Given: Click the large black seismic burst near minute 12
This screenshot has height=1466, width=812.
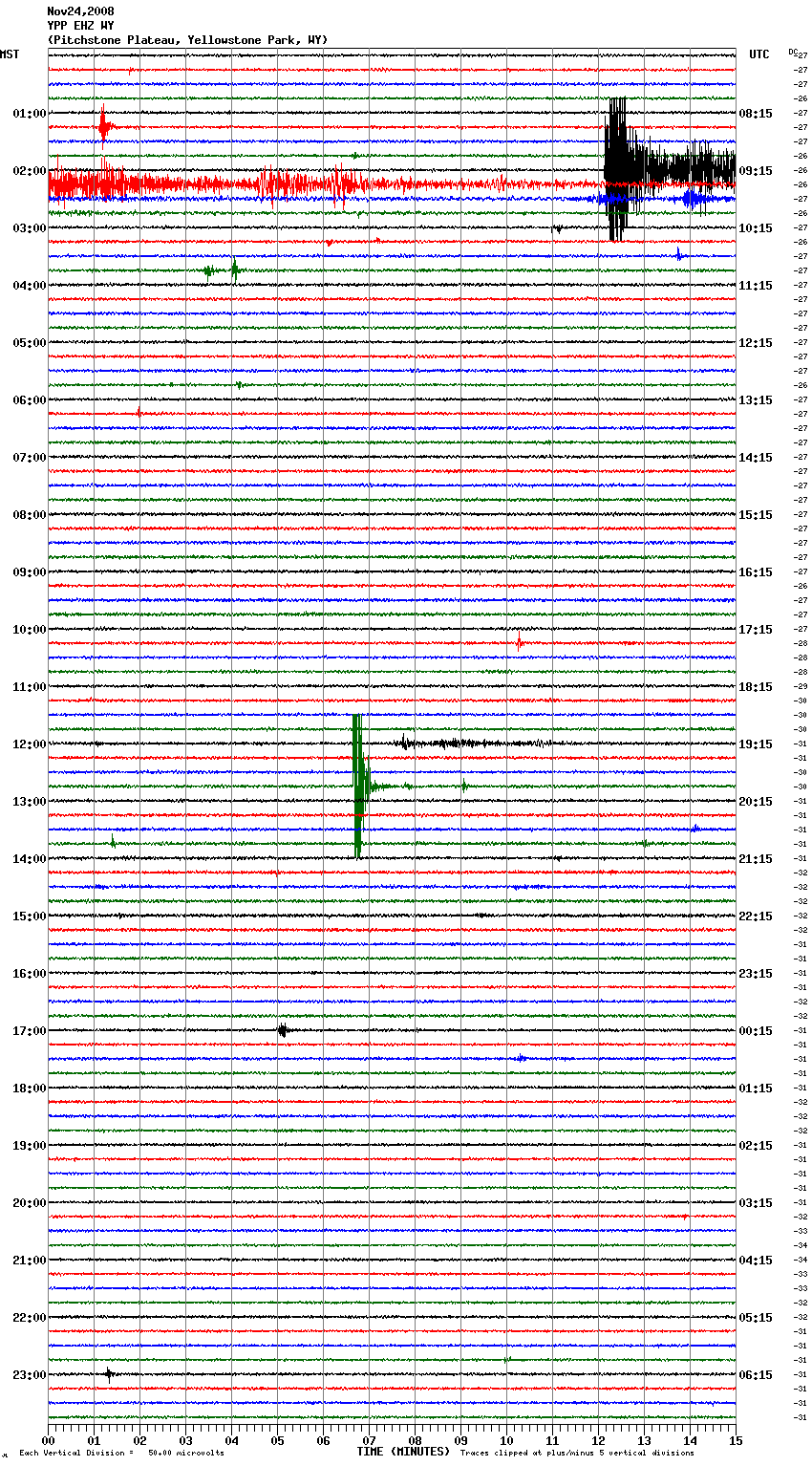Looking at the screenshot, I should 617,169.
